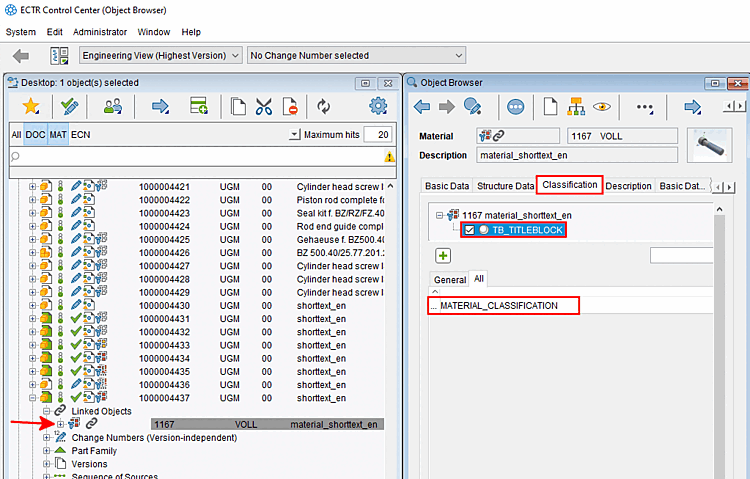Click the chain link icon in Material field
This screenshot has height=479, width=750.
(x=498, y=136)
